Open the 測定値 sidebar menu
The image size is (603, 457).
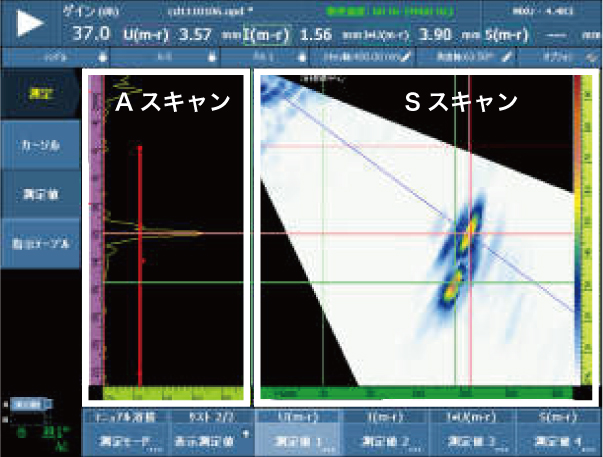point(39,195)
